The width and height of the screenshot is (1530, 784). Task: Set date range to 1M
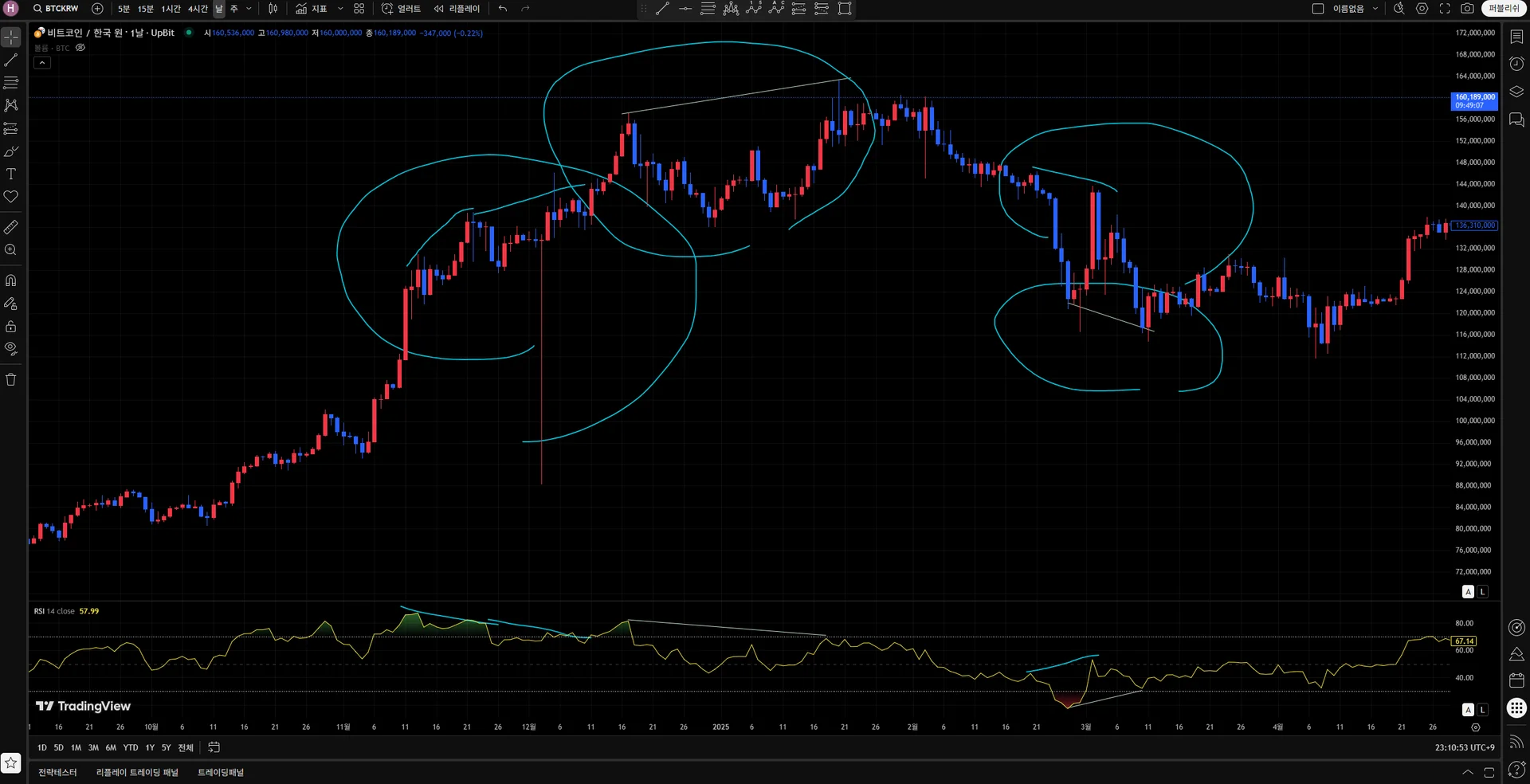click(x=76, y=747)
